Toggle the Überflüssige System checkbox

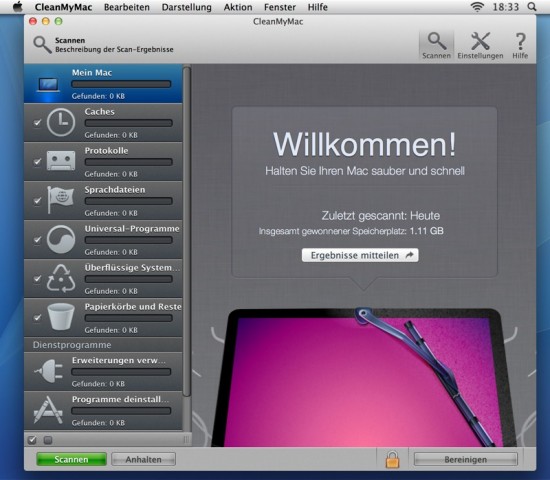pos(37,279)
